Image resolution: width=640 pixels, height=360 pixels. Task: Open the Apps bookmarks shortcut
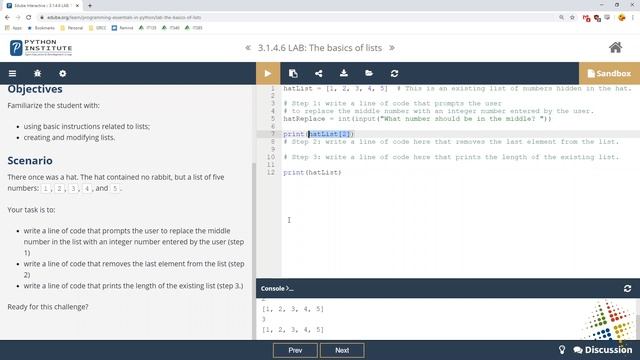[x=13, y=28]
